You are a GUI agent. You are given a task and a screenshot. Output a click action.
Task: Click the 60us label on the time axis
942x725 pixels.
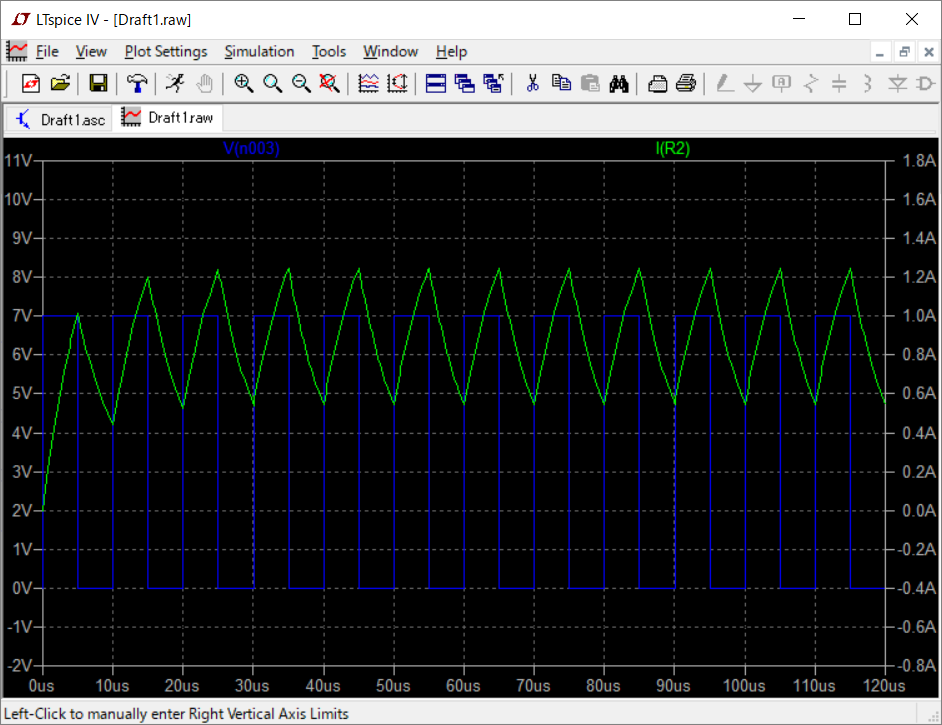463,685
